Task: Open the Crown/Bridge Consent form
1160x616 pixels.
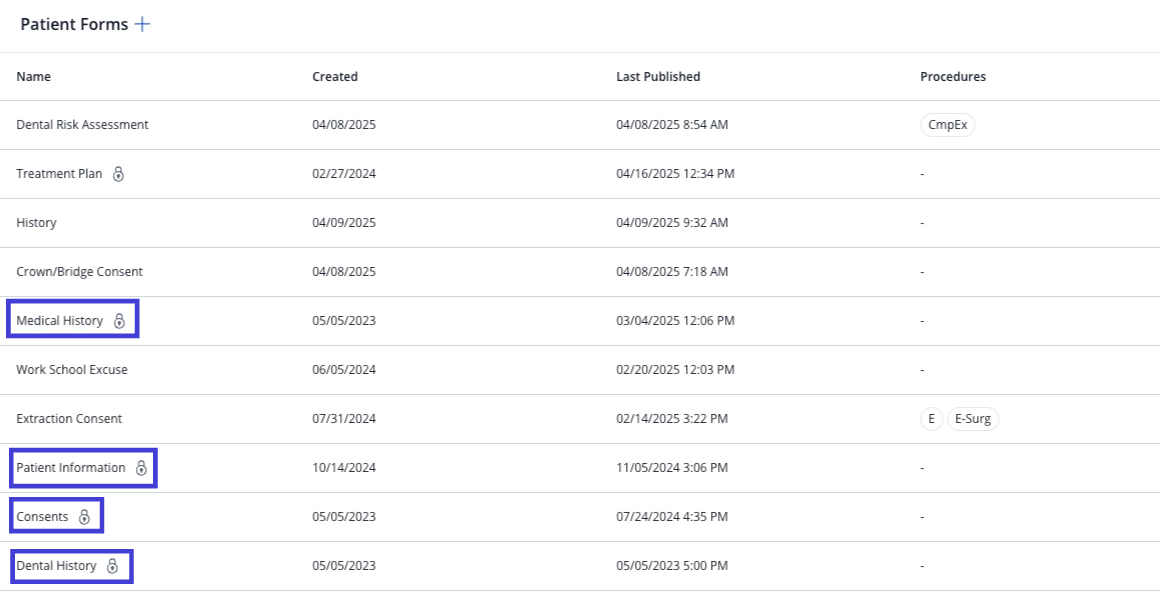Action: [79, 271]
